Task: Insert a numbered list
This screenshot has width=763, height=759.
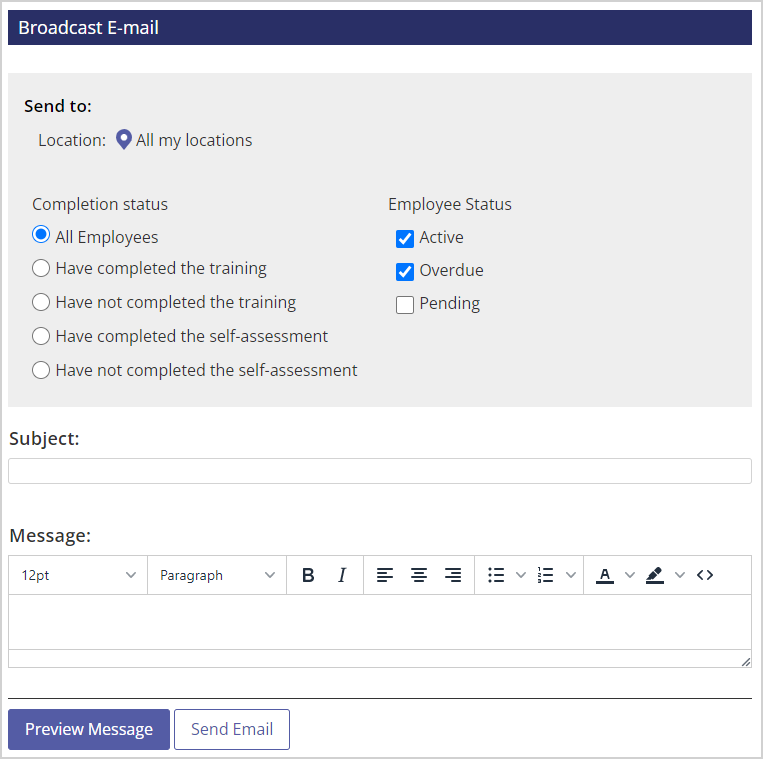Action: [x=545, y=575]
